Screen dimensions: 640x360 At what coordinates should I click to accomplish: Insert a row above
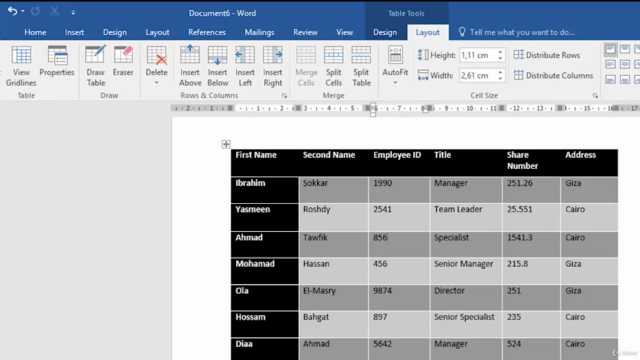pos(190,66)
